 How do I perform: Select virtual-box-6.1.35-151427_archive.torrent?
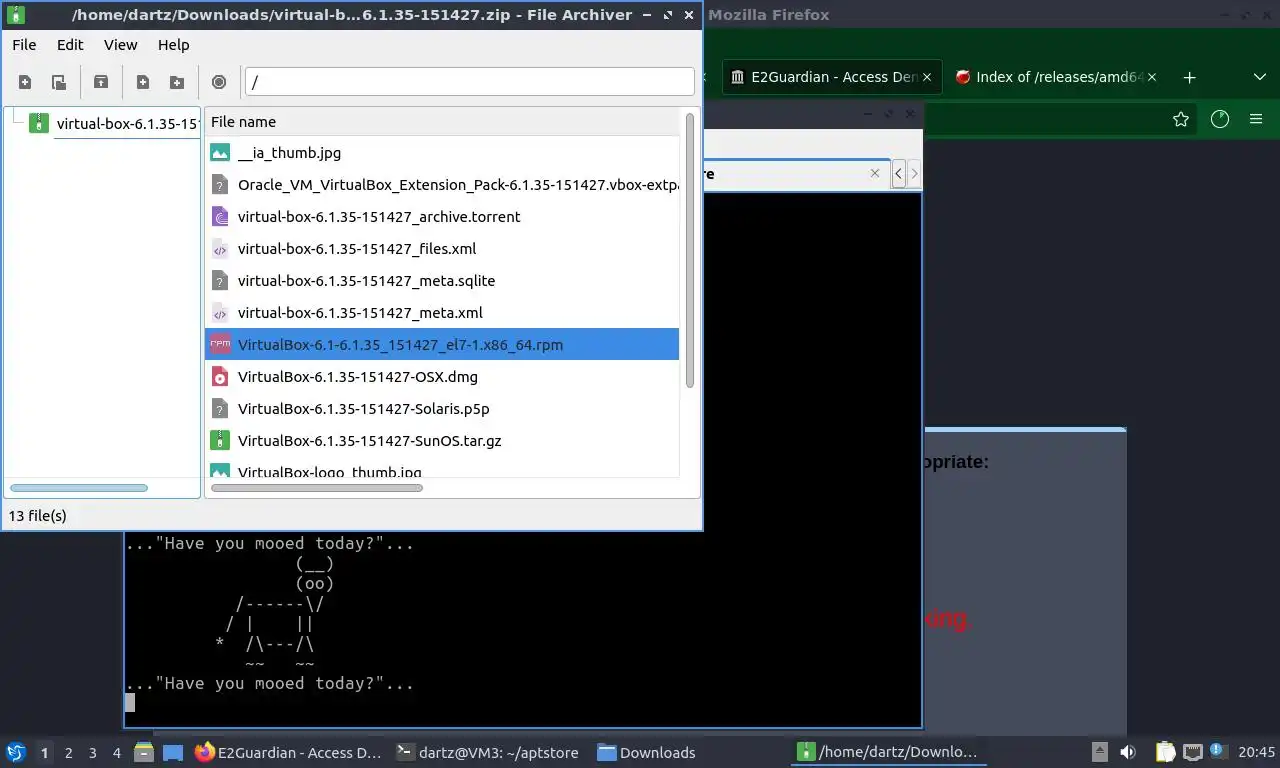[x=442, y=217]
